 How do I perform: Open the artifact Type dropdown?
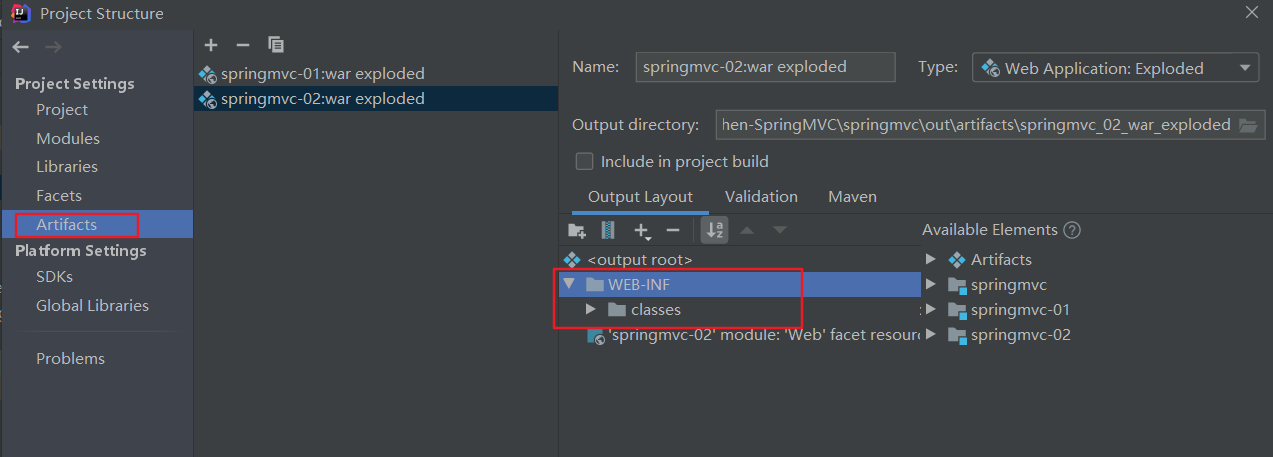point(1115,68)
